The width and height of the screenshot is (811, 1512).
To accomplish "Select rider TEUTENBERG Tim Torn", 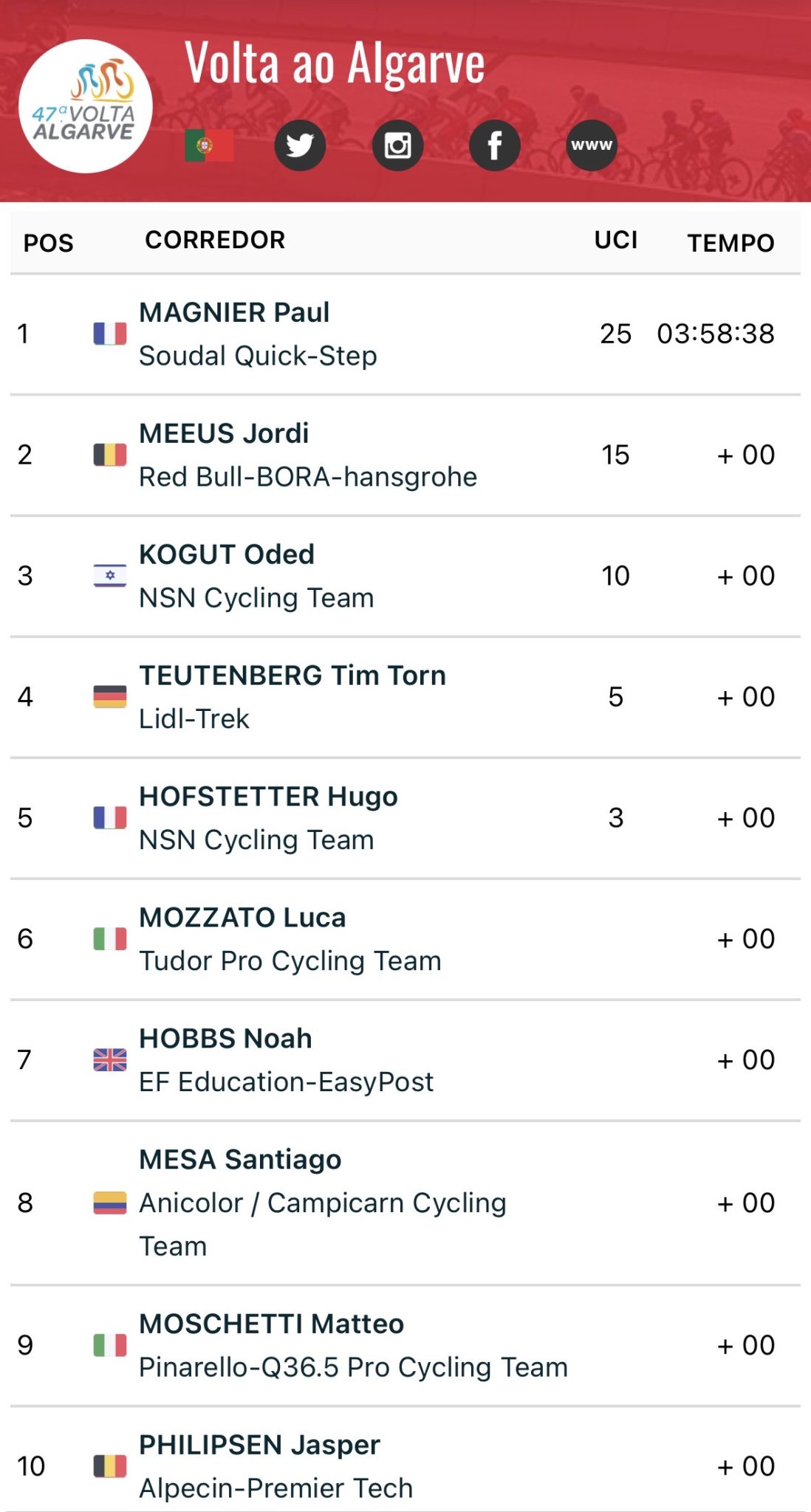I will click(292, 676).
